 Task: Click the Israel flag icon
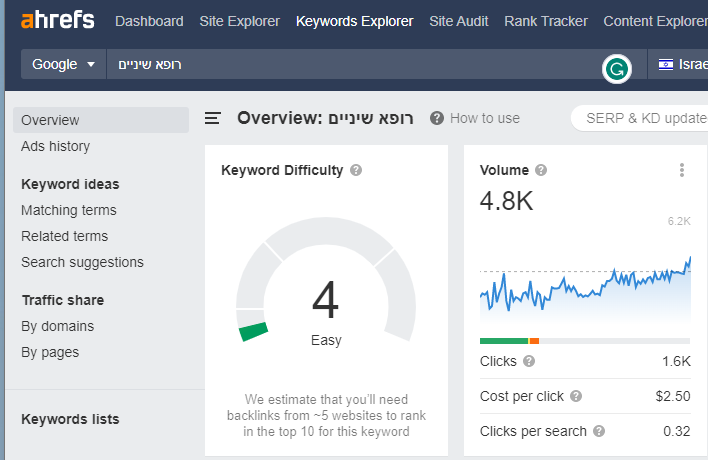pos(666,65)
